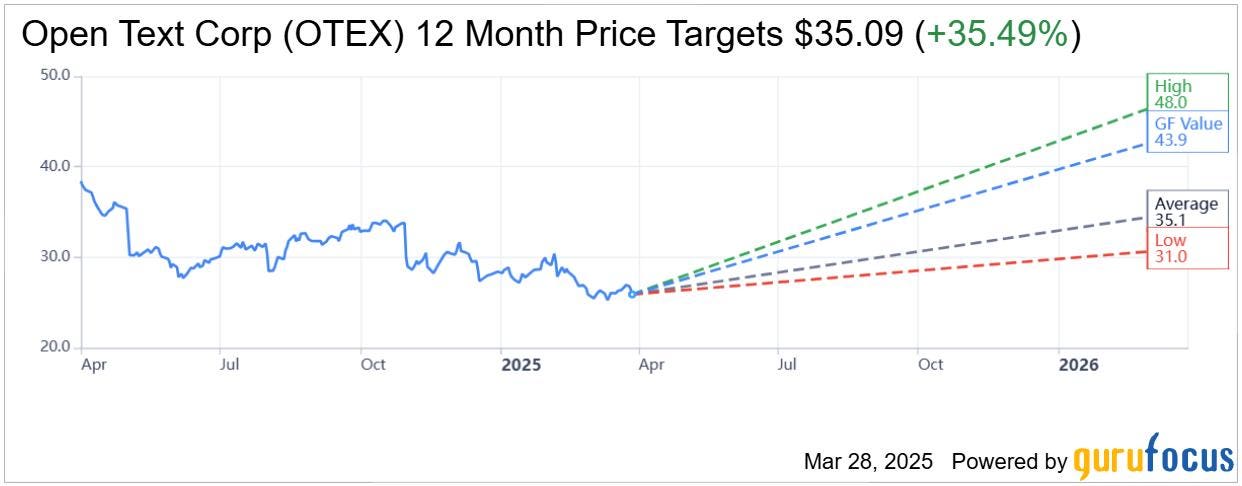This screenshot has width=1242, height=486.
Task: Click the +35.49% percentage in title
Action: (x=995, y=36)
